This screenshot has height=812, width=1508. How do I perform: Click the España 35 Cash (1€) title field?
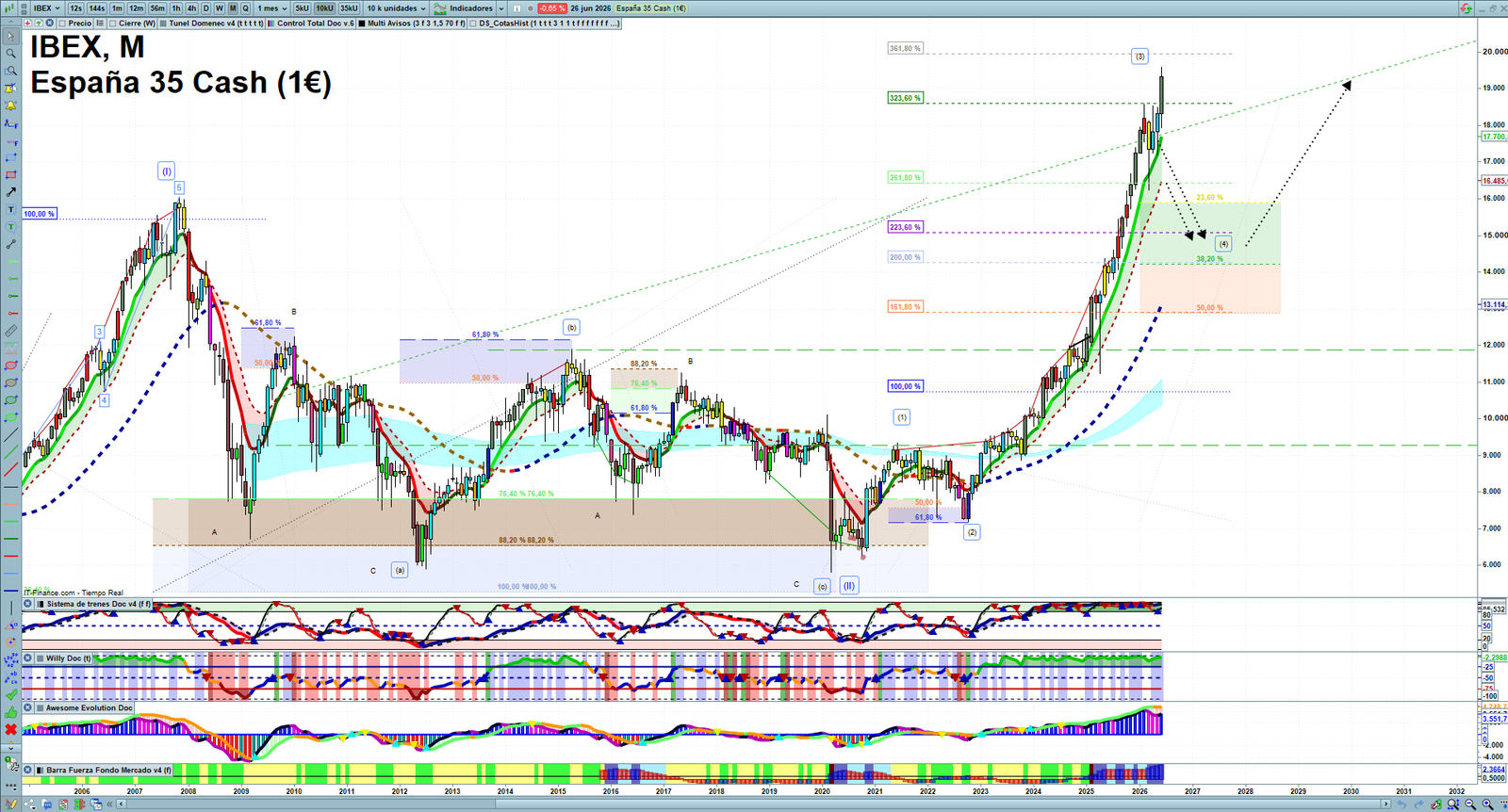tap(650, 8)
